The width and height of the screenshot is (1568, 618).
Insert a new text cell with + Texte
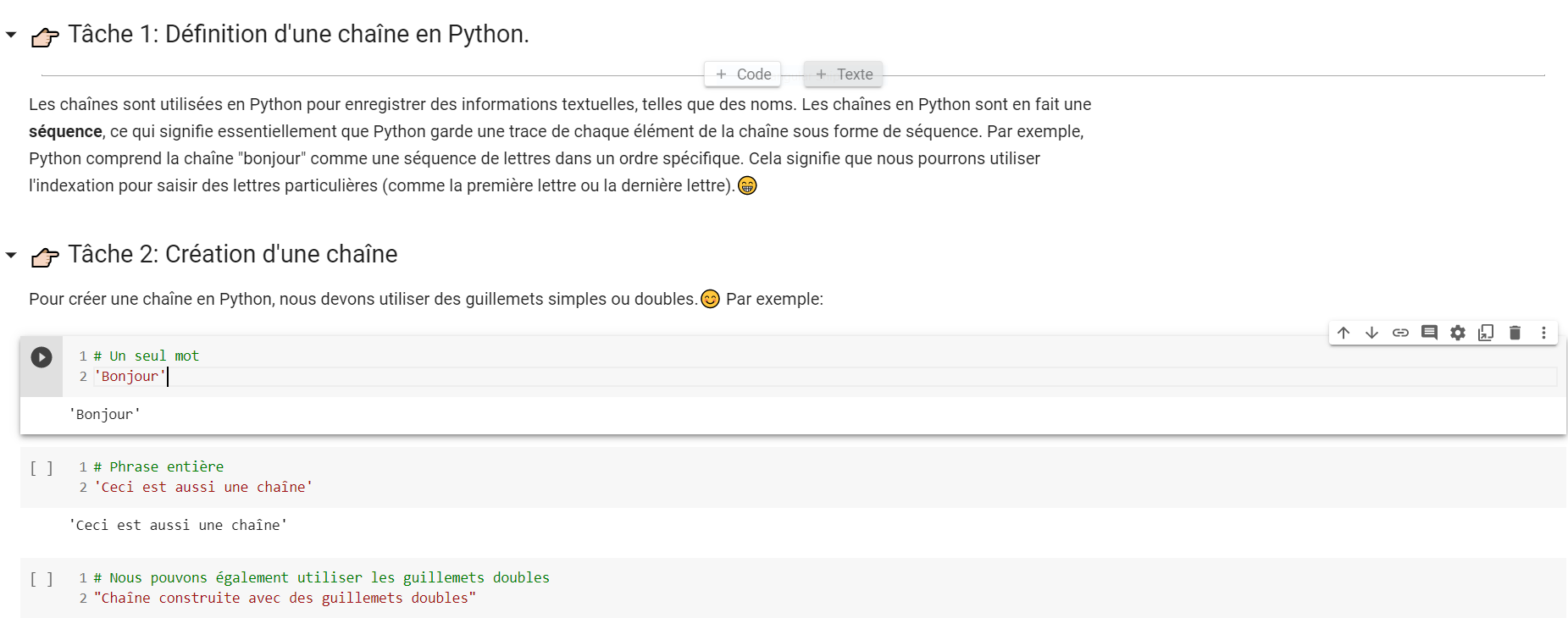click(844, 74)
